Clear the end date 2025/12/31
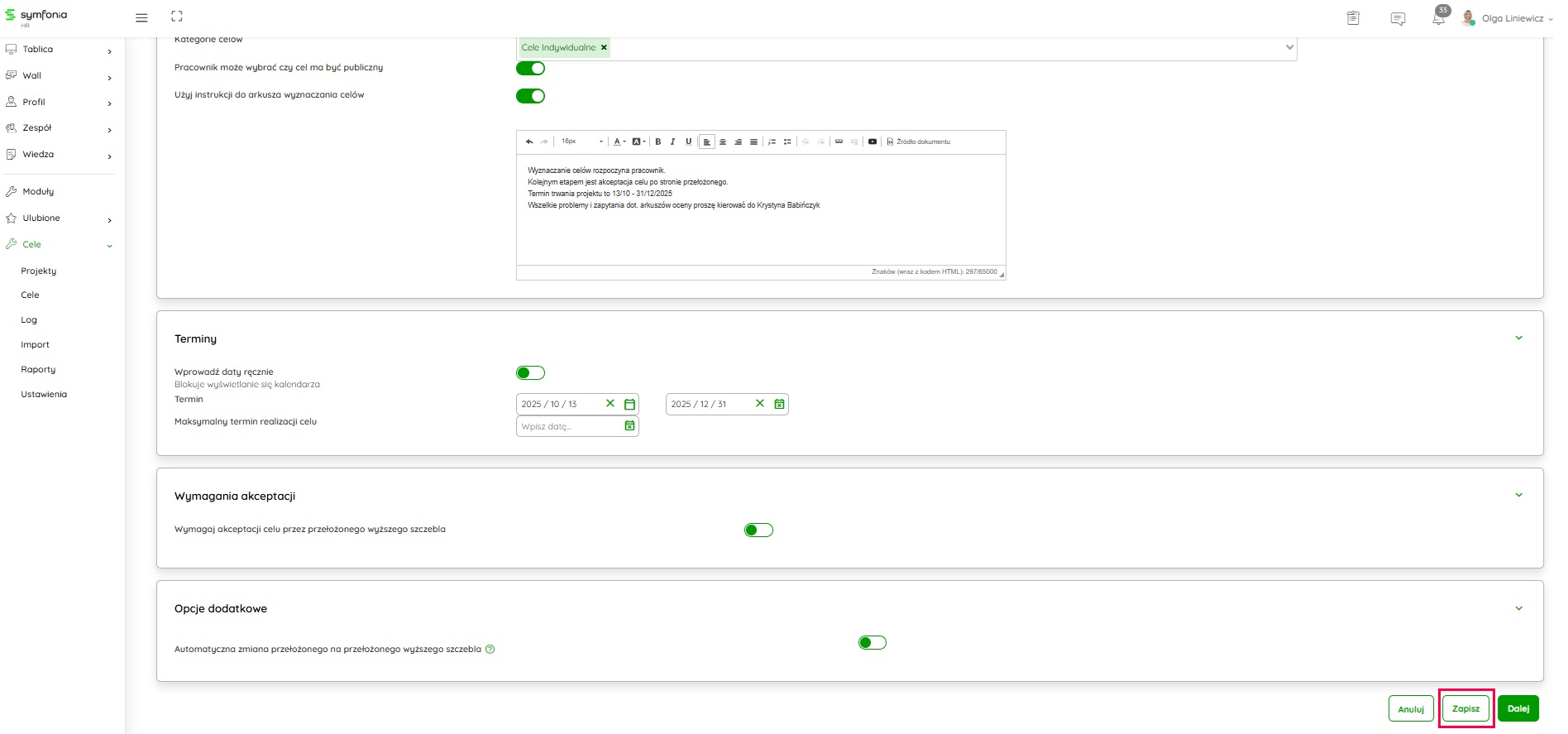The image size is (1568, 734). click(760, 404)
